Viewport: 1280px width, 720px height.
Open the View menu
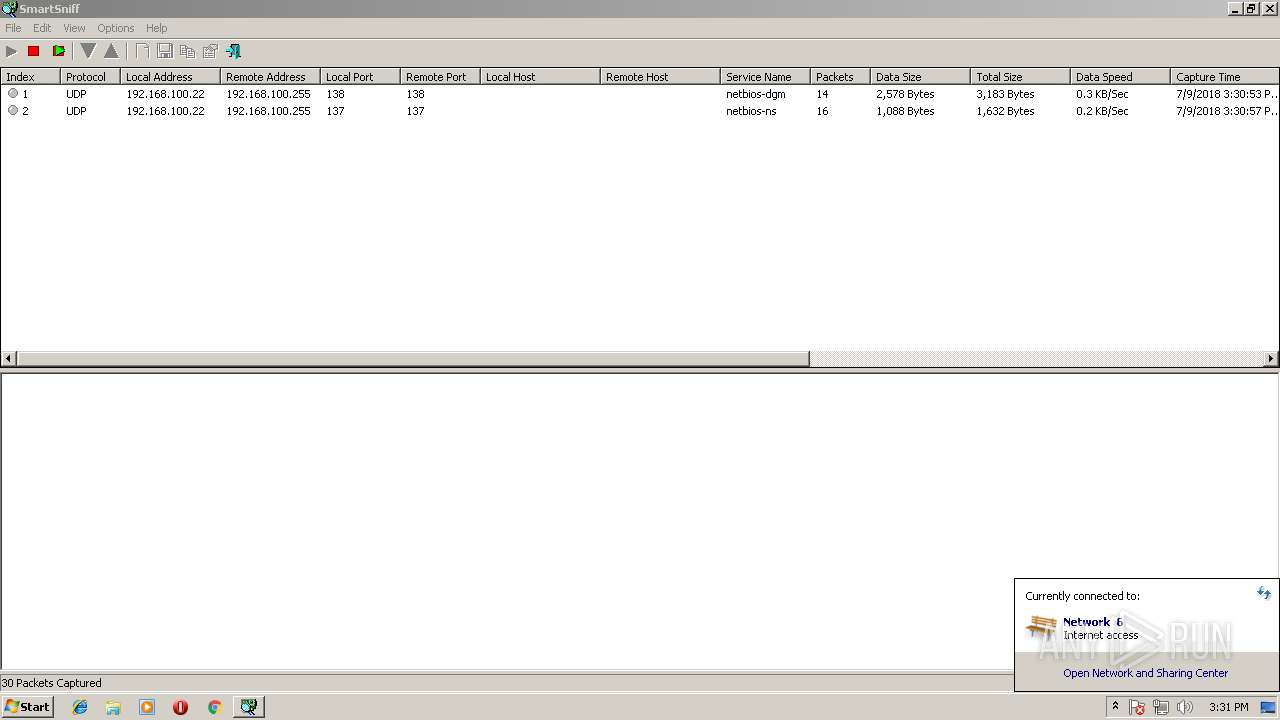coord(74,28)
